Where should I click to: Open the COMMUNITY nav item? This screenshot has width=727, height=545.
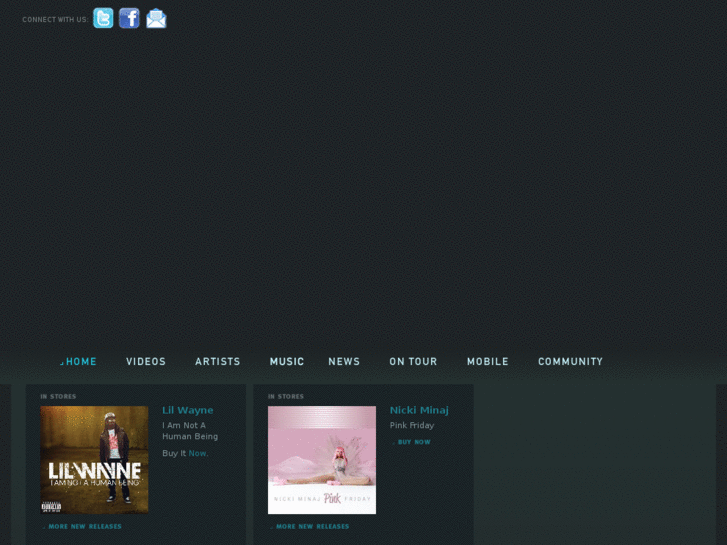[x=570, y=361]
